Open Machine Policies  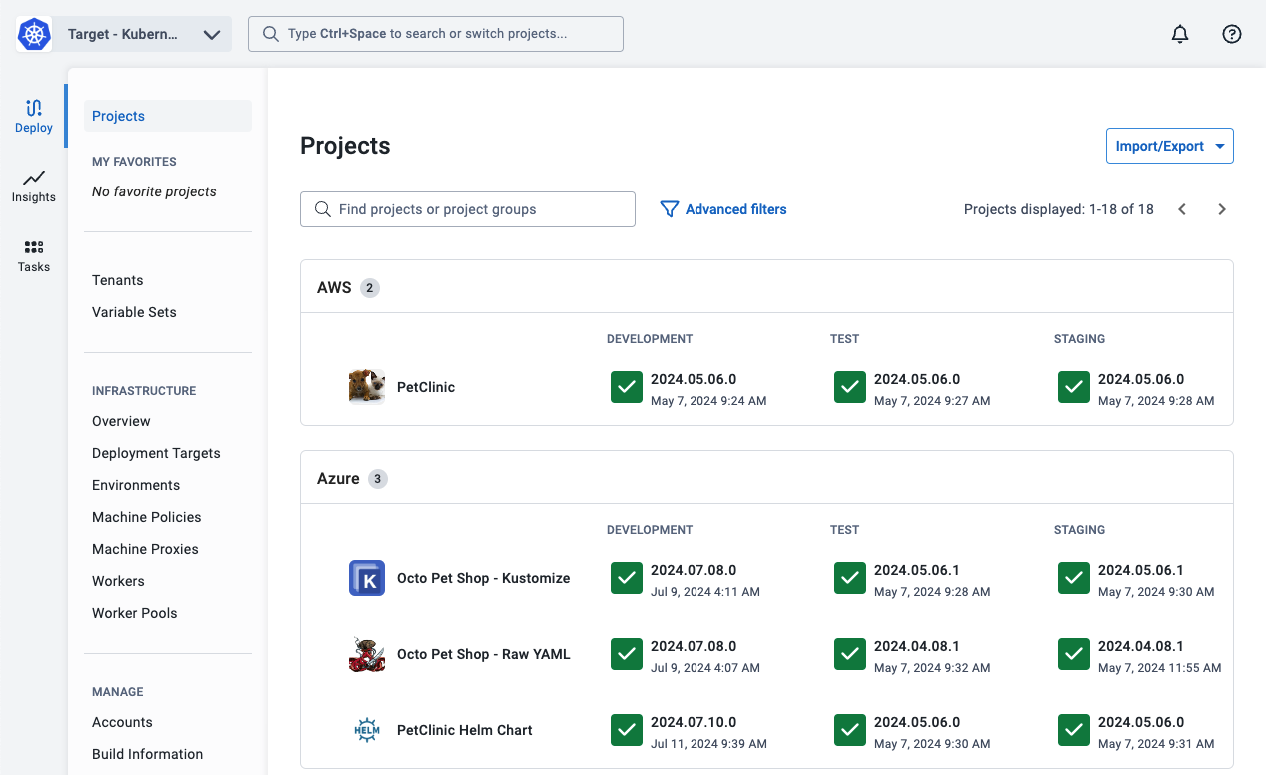tap(147, 517)
